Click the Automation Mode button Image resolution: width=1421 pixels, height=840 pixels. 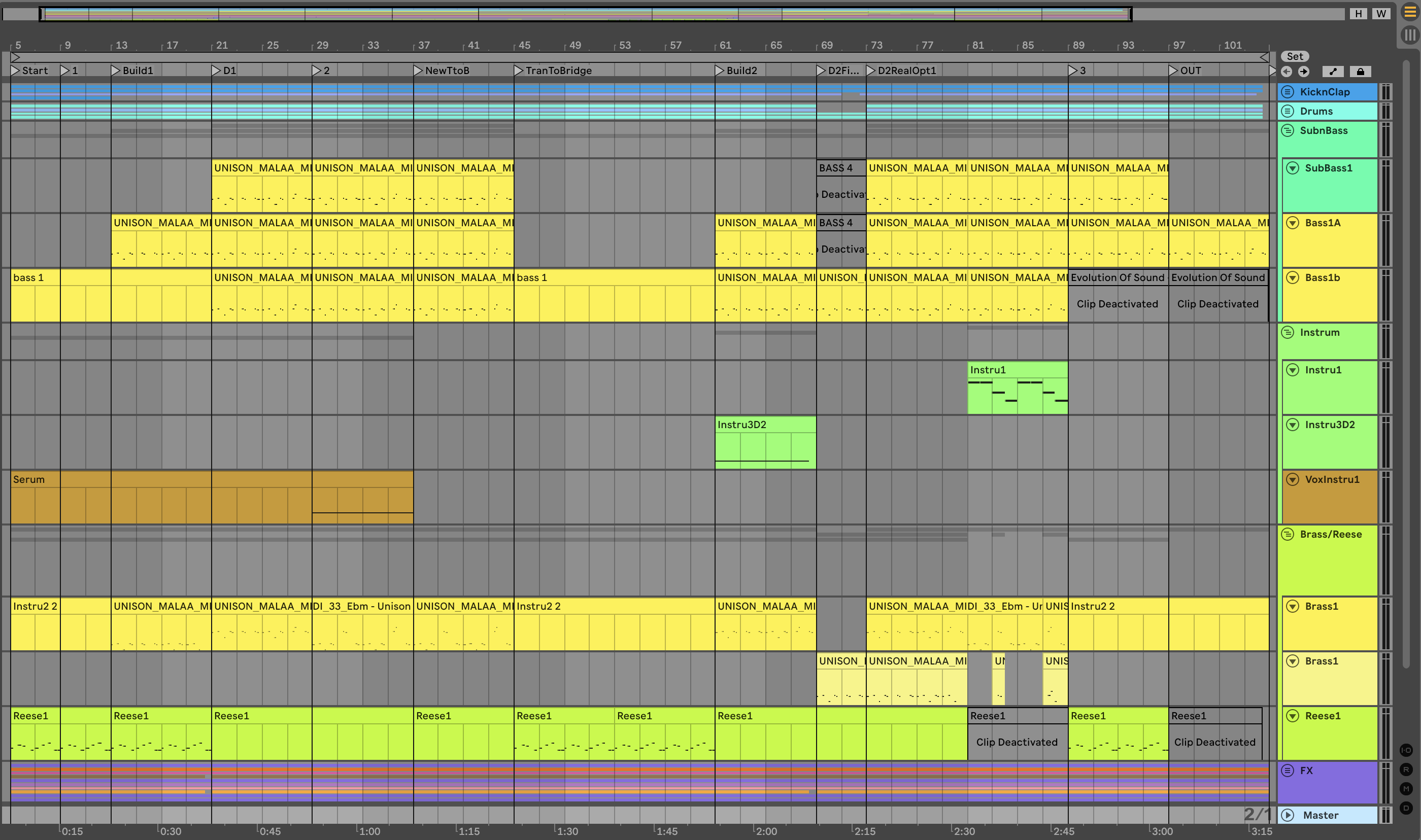(x=1333, y=72)
